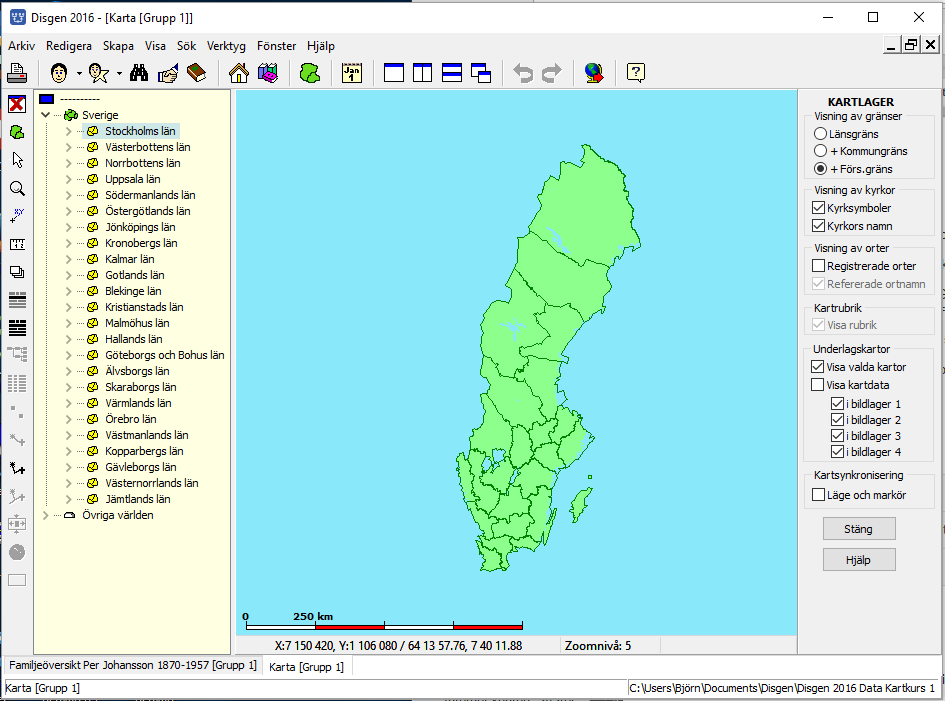945x701 pixels.
Task: Open the Arkiv menu
Action: click(x=22, y=46)
